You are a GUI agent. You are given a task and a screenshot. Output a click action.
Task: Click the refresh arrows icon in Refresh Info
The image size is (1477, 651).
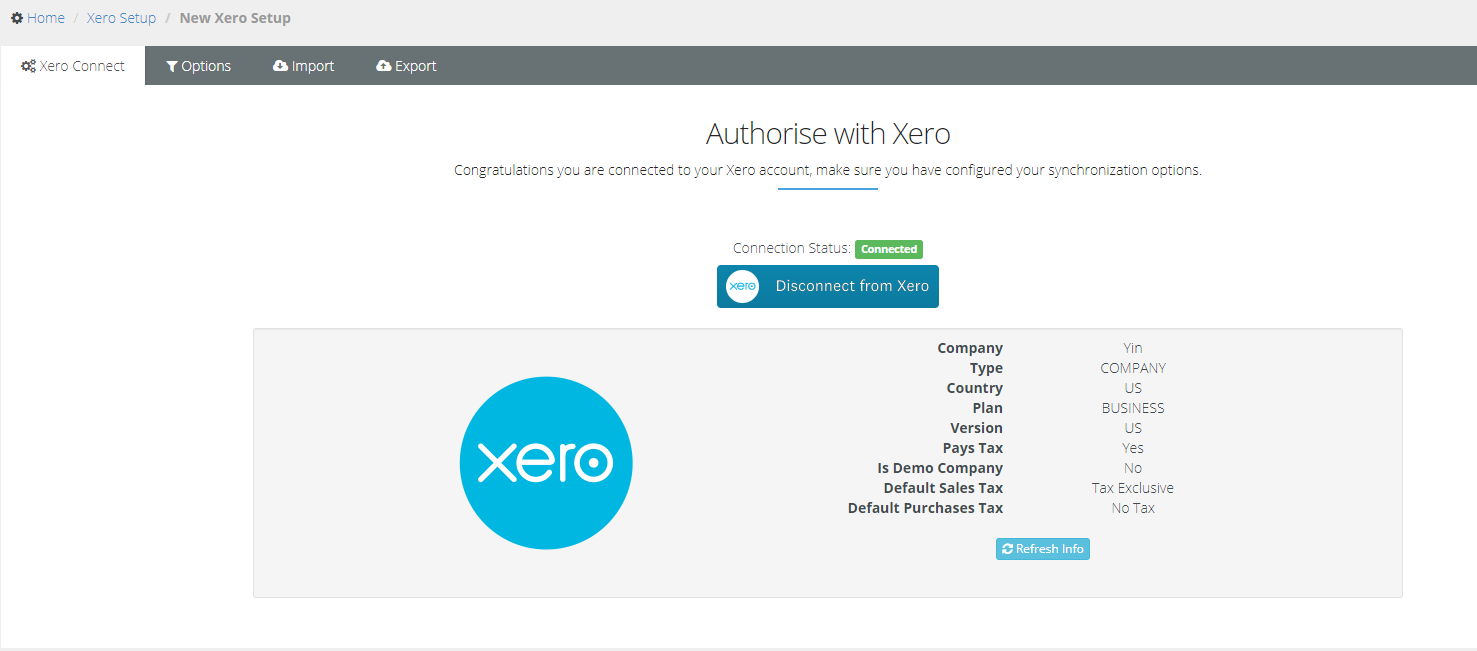pyautogui.click(x=1007, y=549)
